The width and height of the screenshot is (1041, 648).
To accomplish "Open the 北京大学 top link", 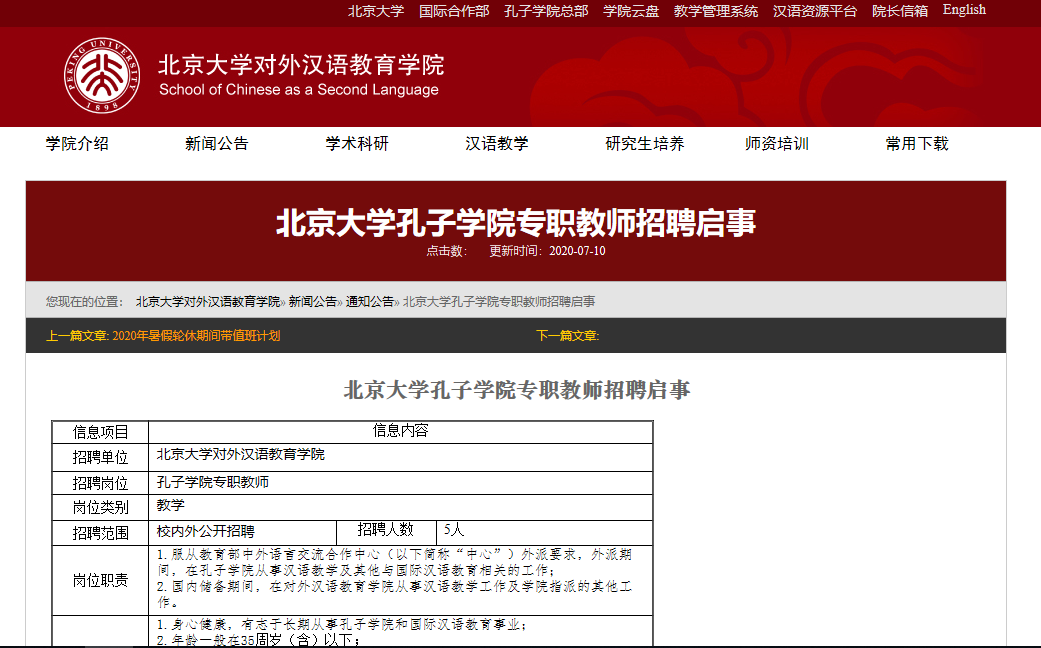I will 376,11.
